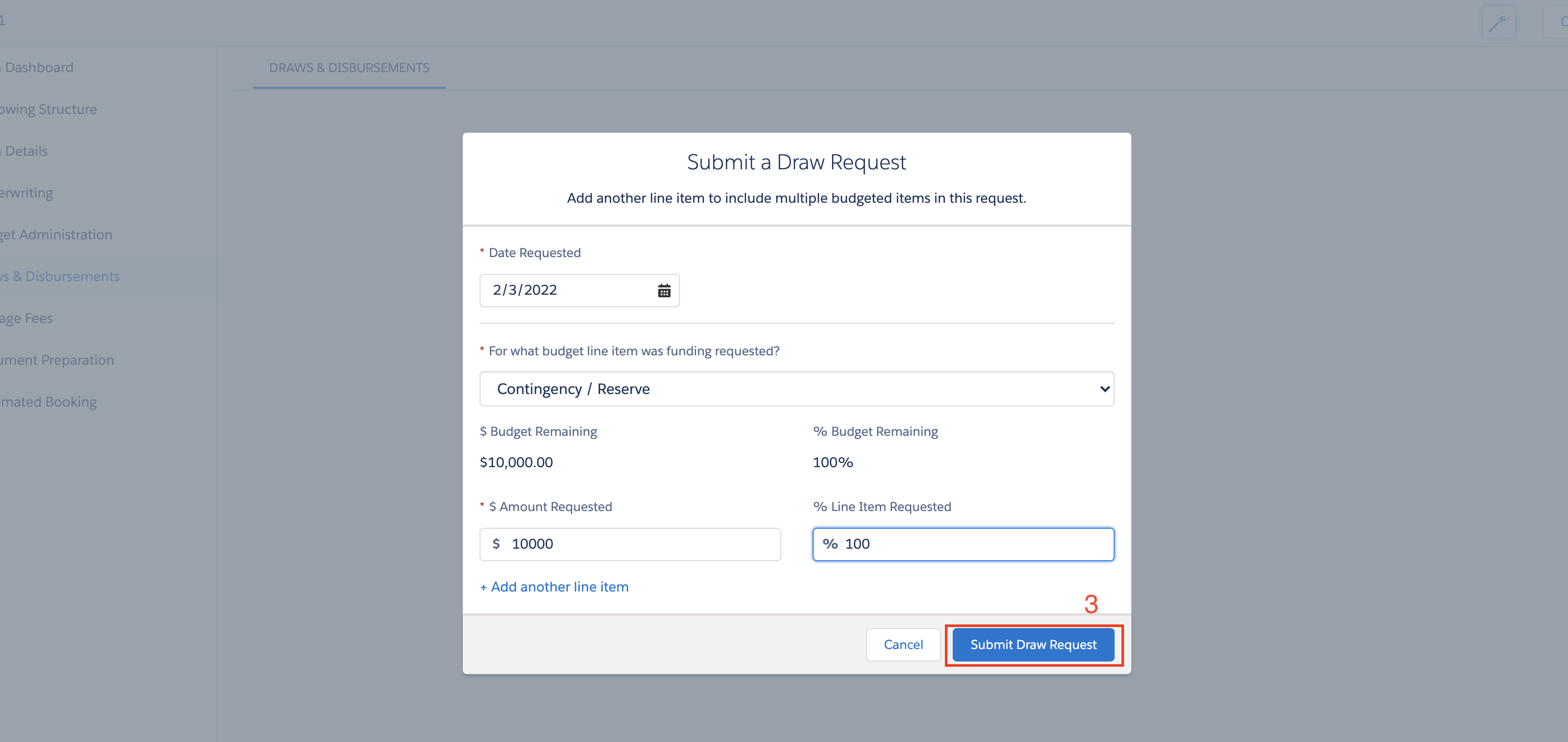This screenshot has width=1568, height=742.
Task: Click the Amount Requested field showing 10000
Action: pos(630,544)
